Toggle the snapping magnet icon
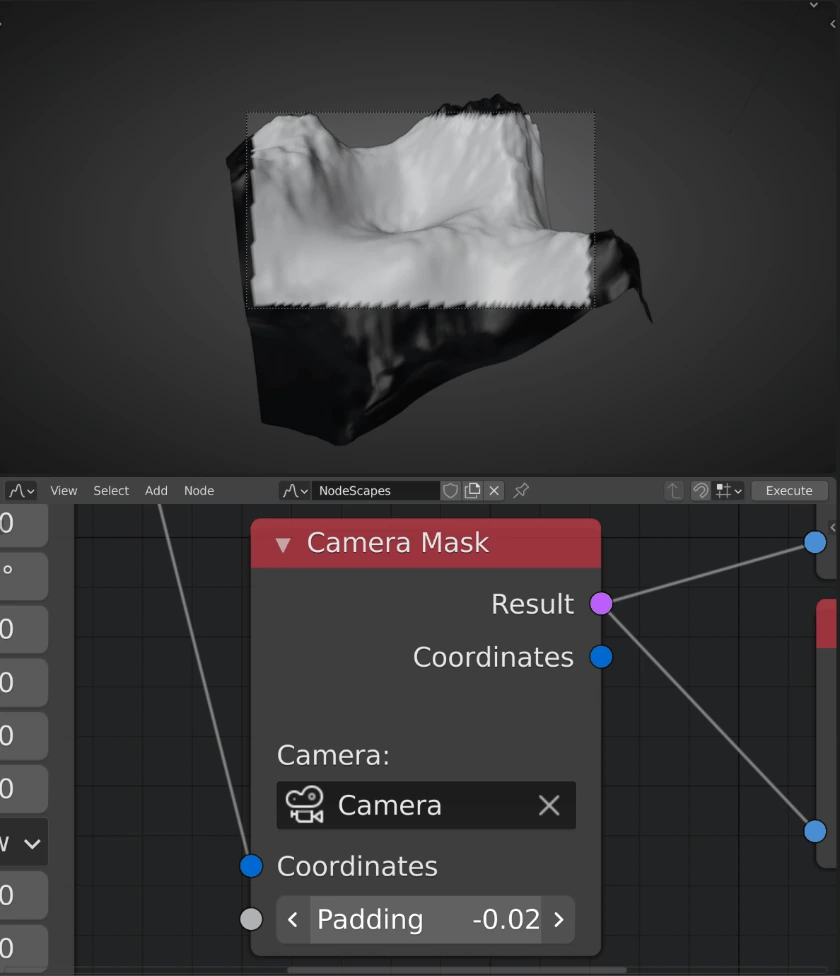Screen dimensions: 840x976 [700, 491]
